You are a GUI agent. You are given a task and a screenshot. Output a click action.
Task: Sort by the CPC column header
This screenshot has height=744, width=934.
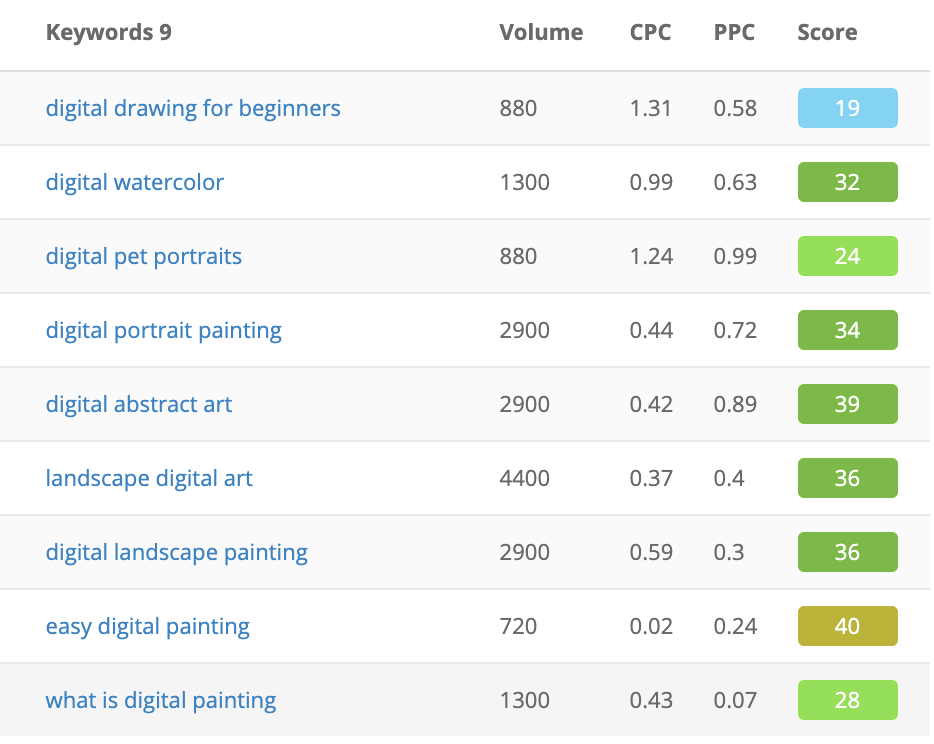coord(650,32)
